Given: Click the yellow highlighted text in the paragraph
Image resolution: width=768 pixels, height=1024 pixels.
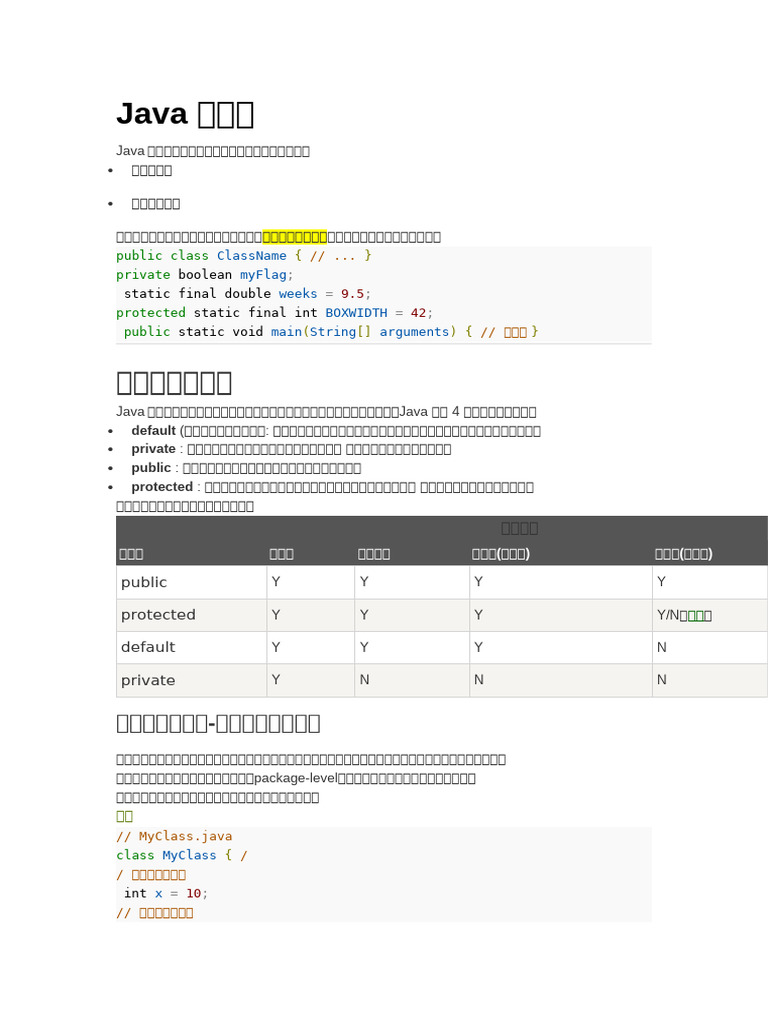Looking at the screenshot, I should click(x=295, y=236).
